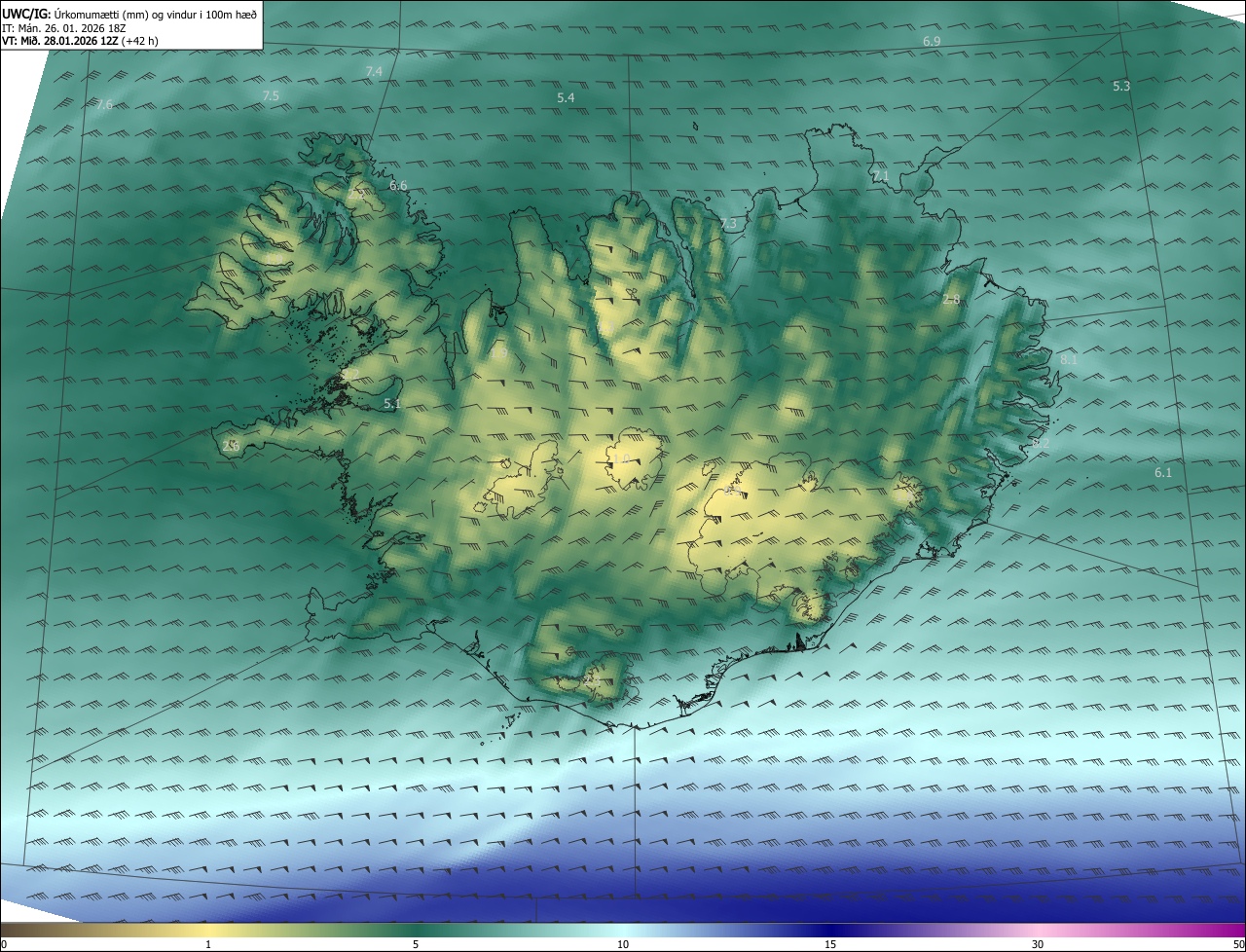1246x952 pixels.
Task: Click the color scale tick labeled 0
Action: 4,944
